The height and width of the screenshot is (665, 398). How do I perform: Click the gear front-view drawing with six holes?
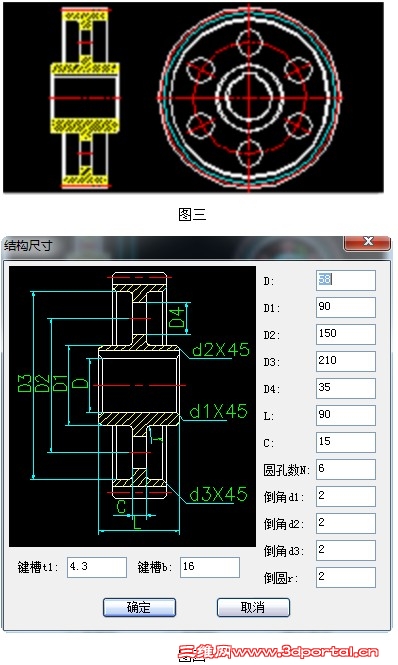tap(249, 97)
